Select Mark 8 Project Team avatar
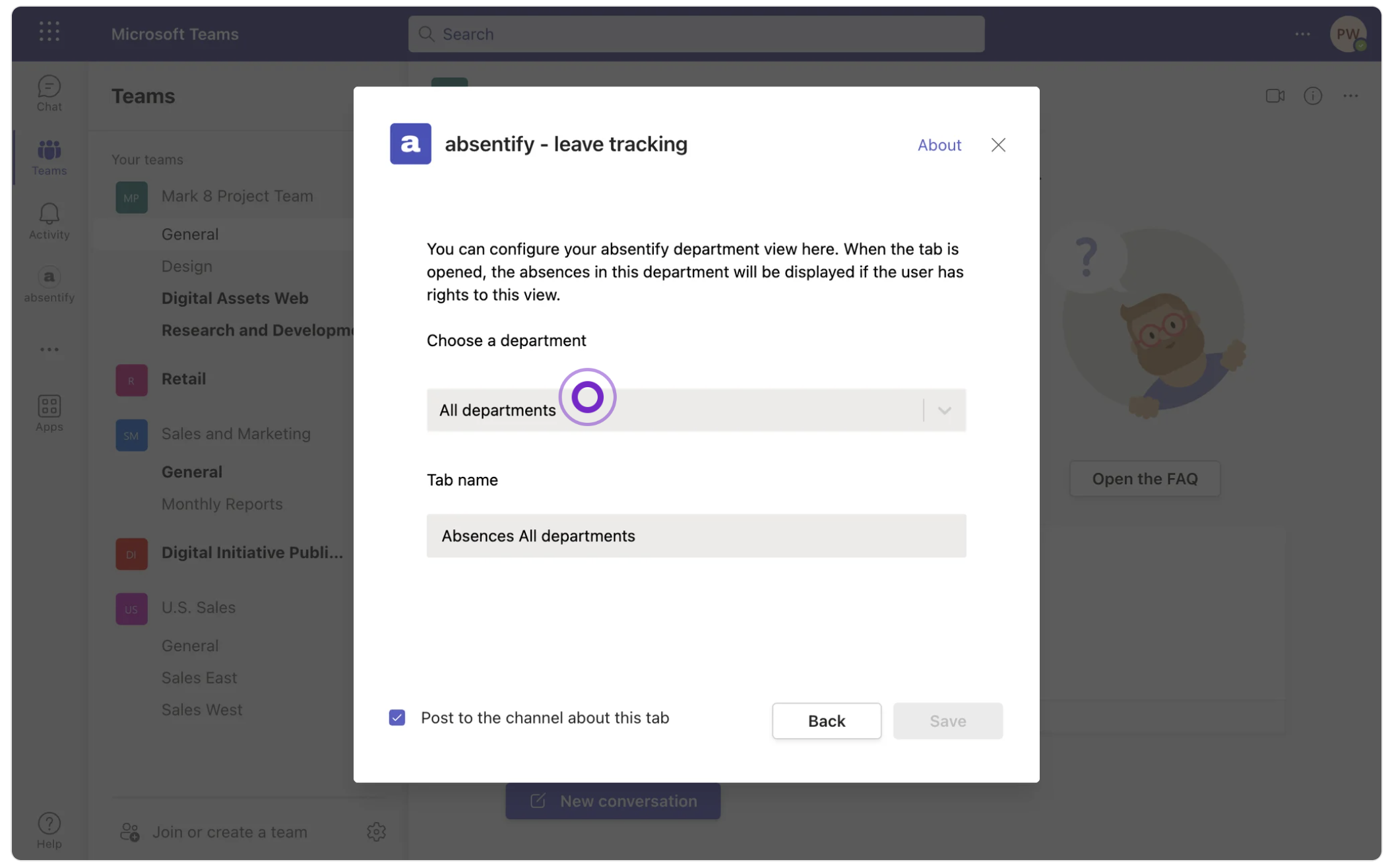The width and height of the screenshot is (1392, 868). coord(131,197)
